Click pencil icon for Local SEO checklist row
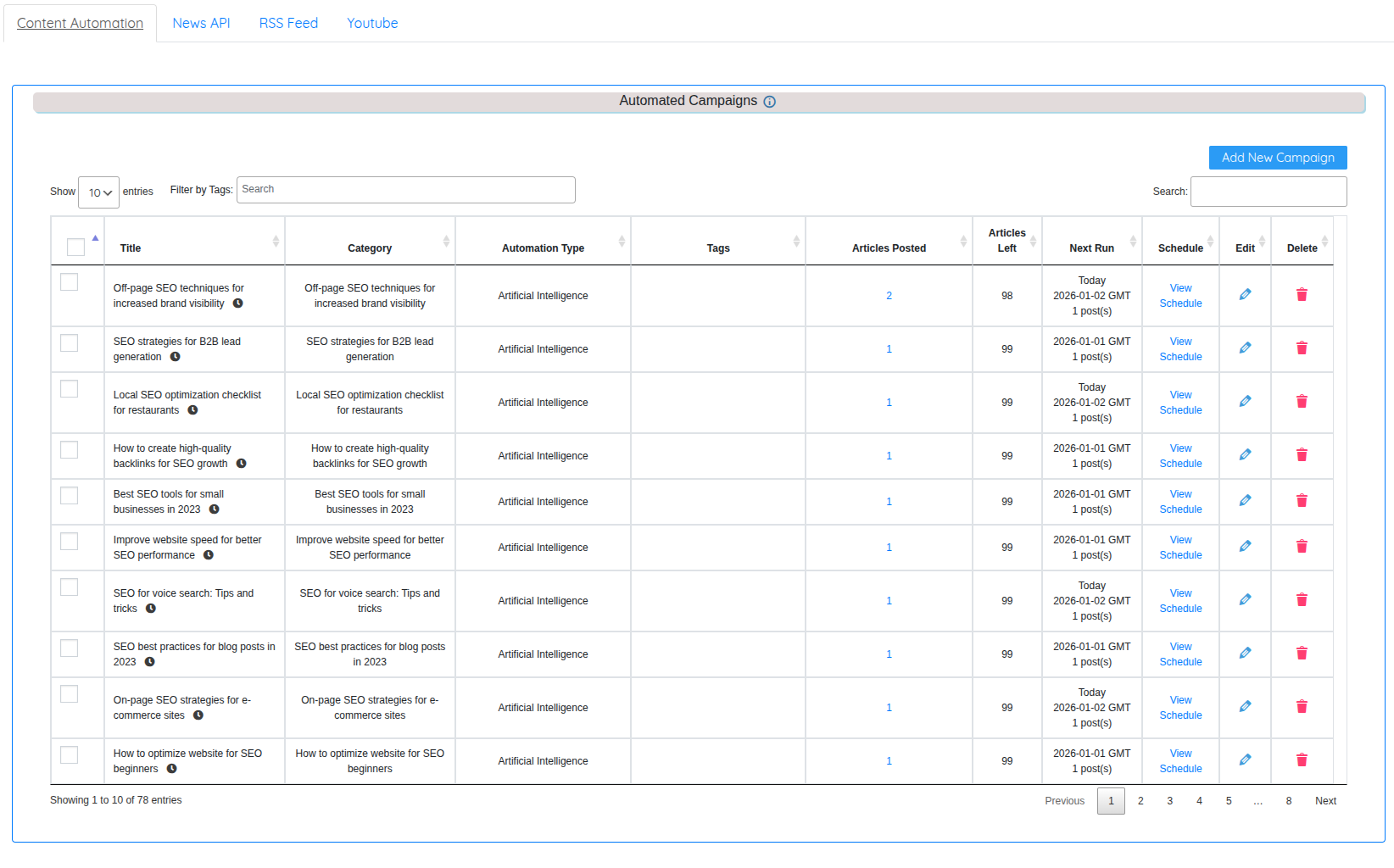Viewport: 1394px width, 868px height. (x=1245, y=402)
